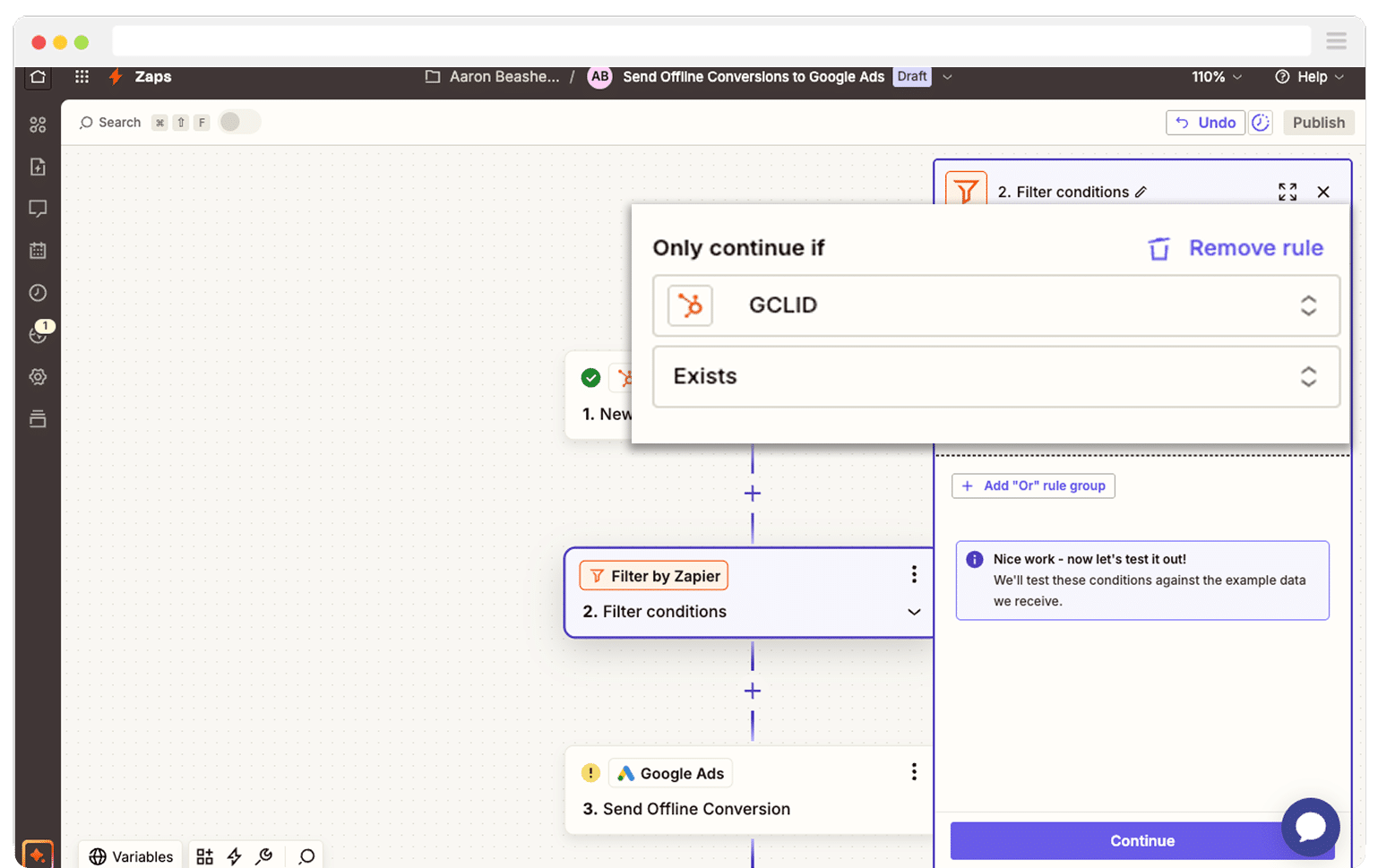Click the pencil icon to rename step
1378x868 pixels.
pos(1141,192)
